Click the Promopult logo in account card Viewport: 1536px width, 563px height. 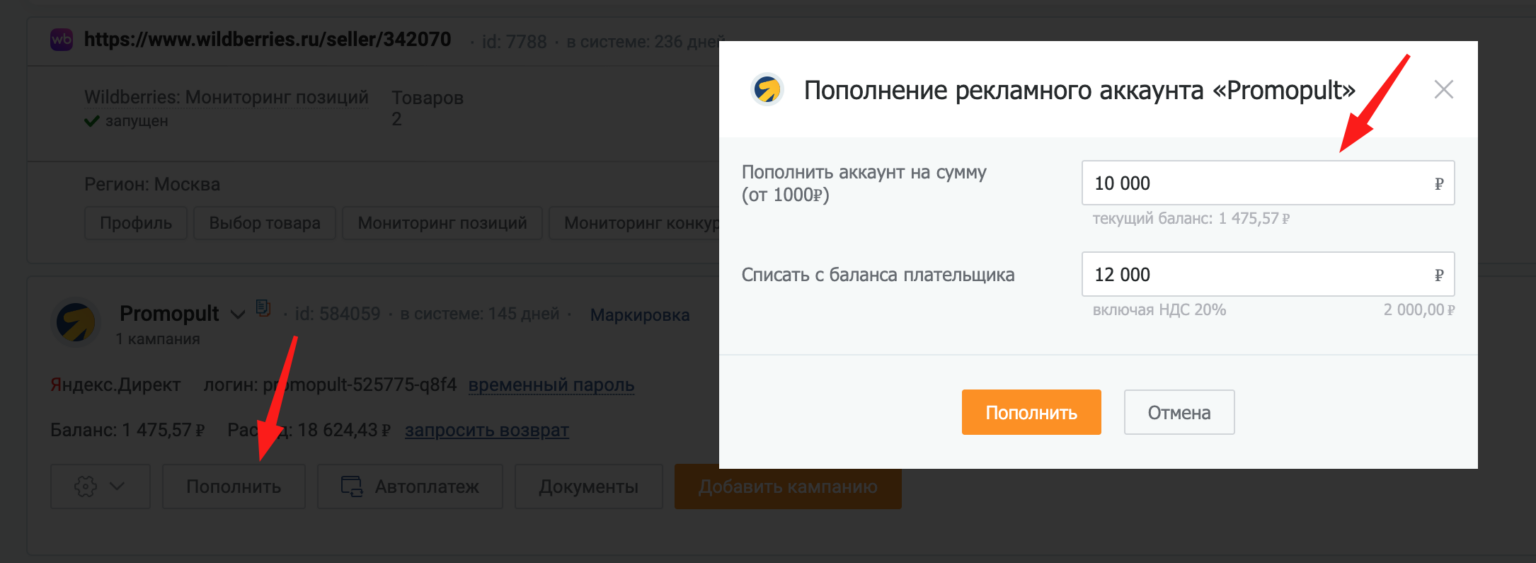[x=74, y=322]
